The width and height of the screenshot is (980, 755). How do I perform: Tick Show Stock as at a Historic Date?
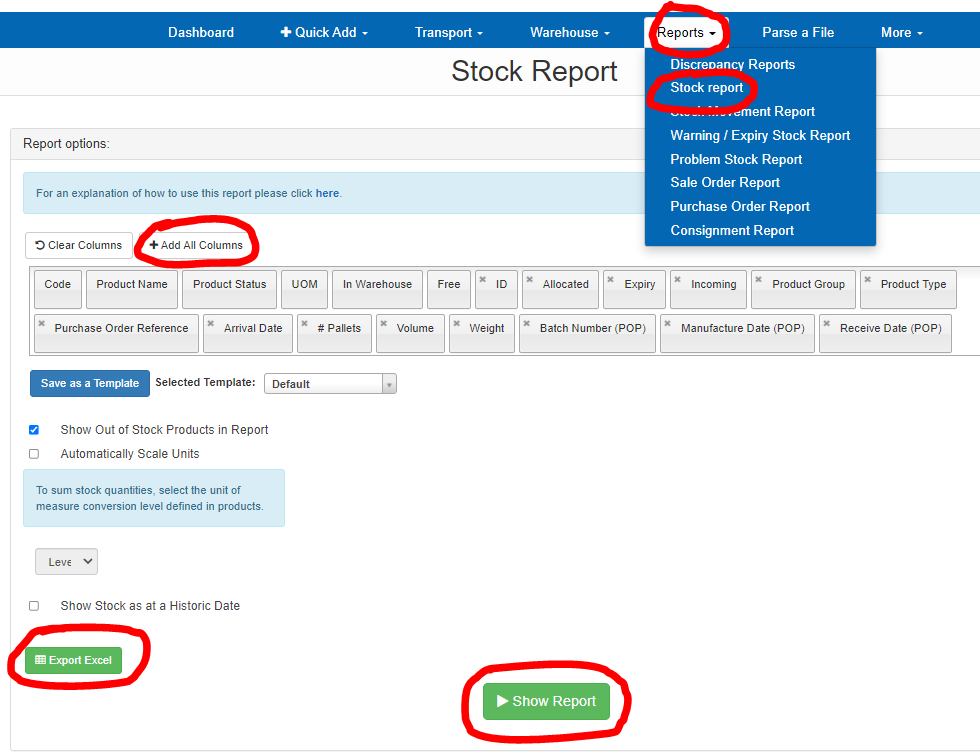pos(34,606)
